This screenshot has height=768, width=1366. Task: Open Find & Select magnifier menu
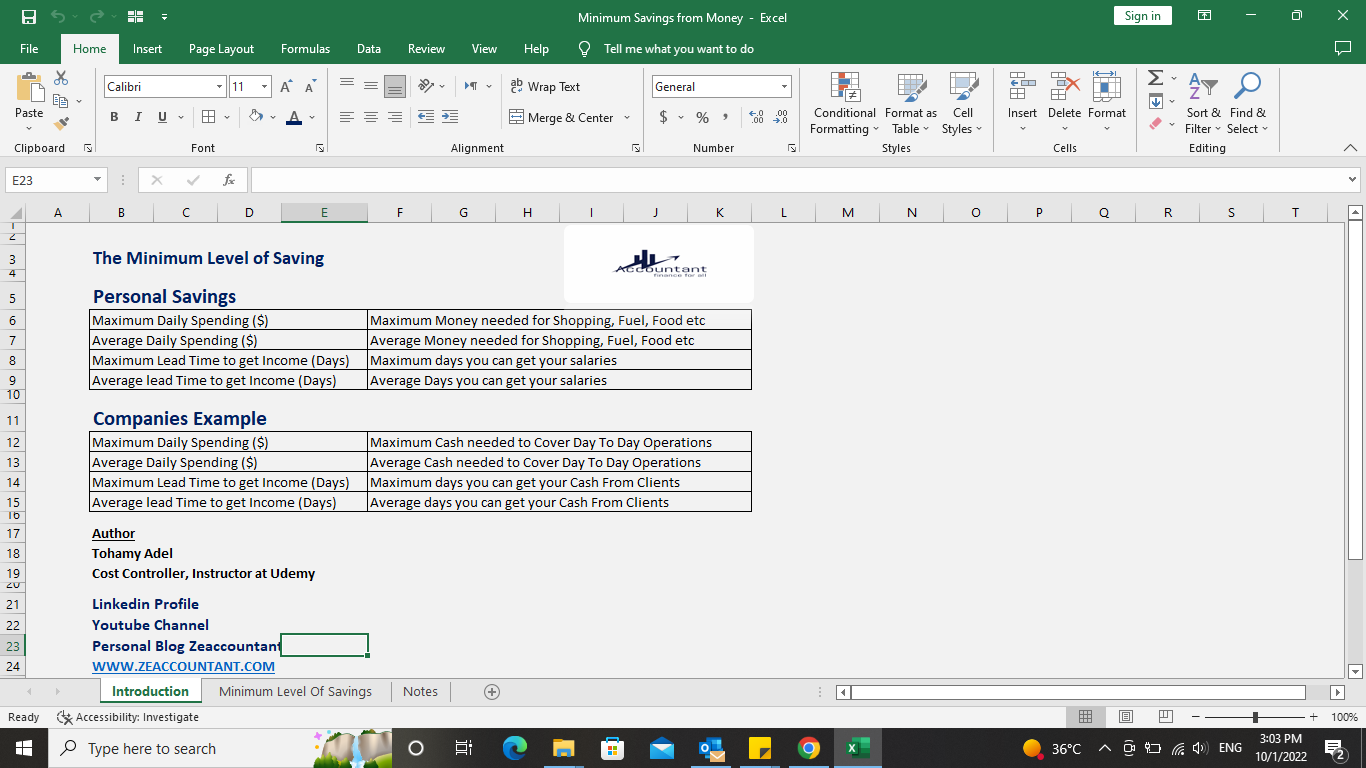[x=1248, y=103]
